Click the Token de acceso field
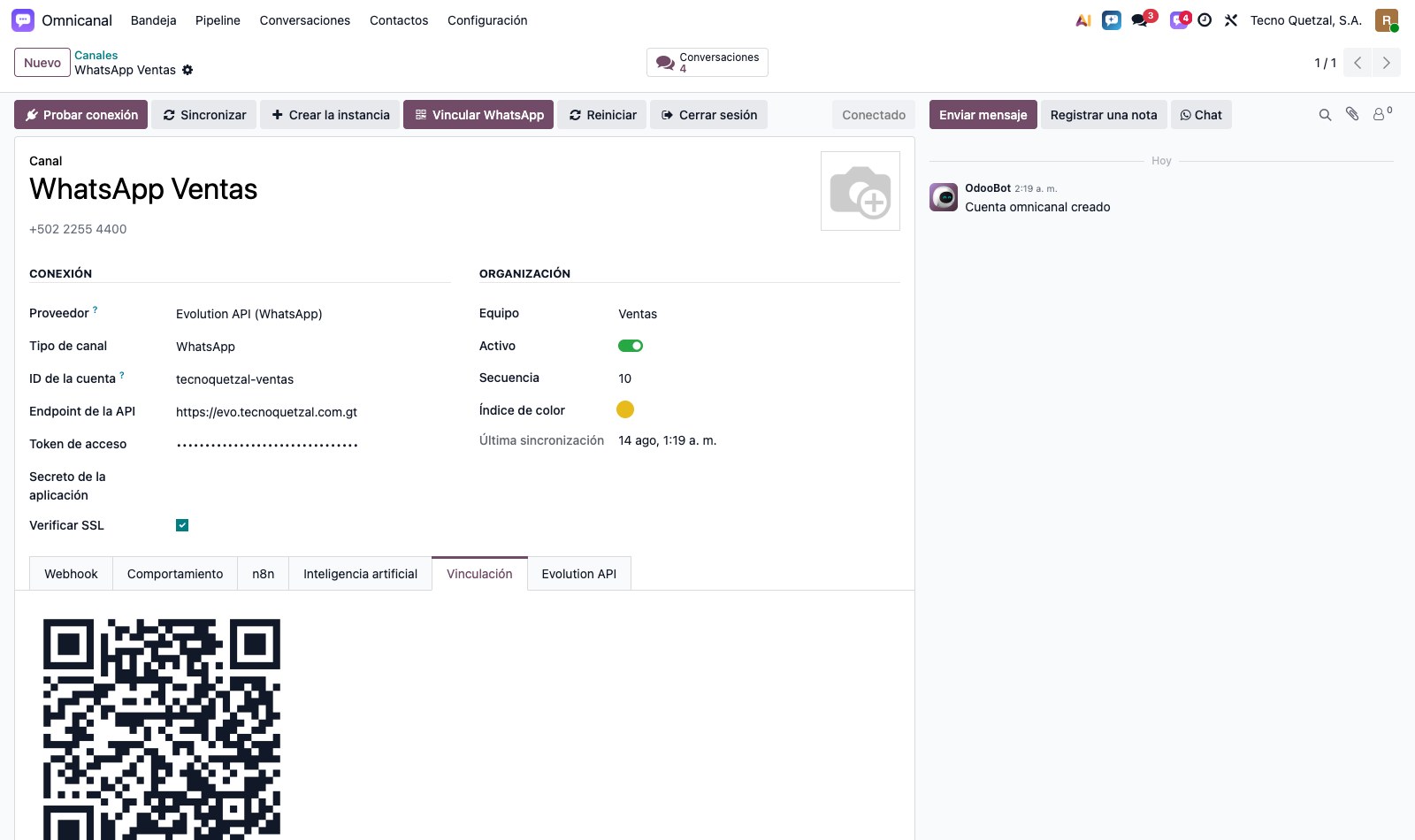This screenshot has width=1415, height=840. [x=313, y=445]
